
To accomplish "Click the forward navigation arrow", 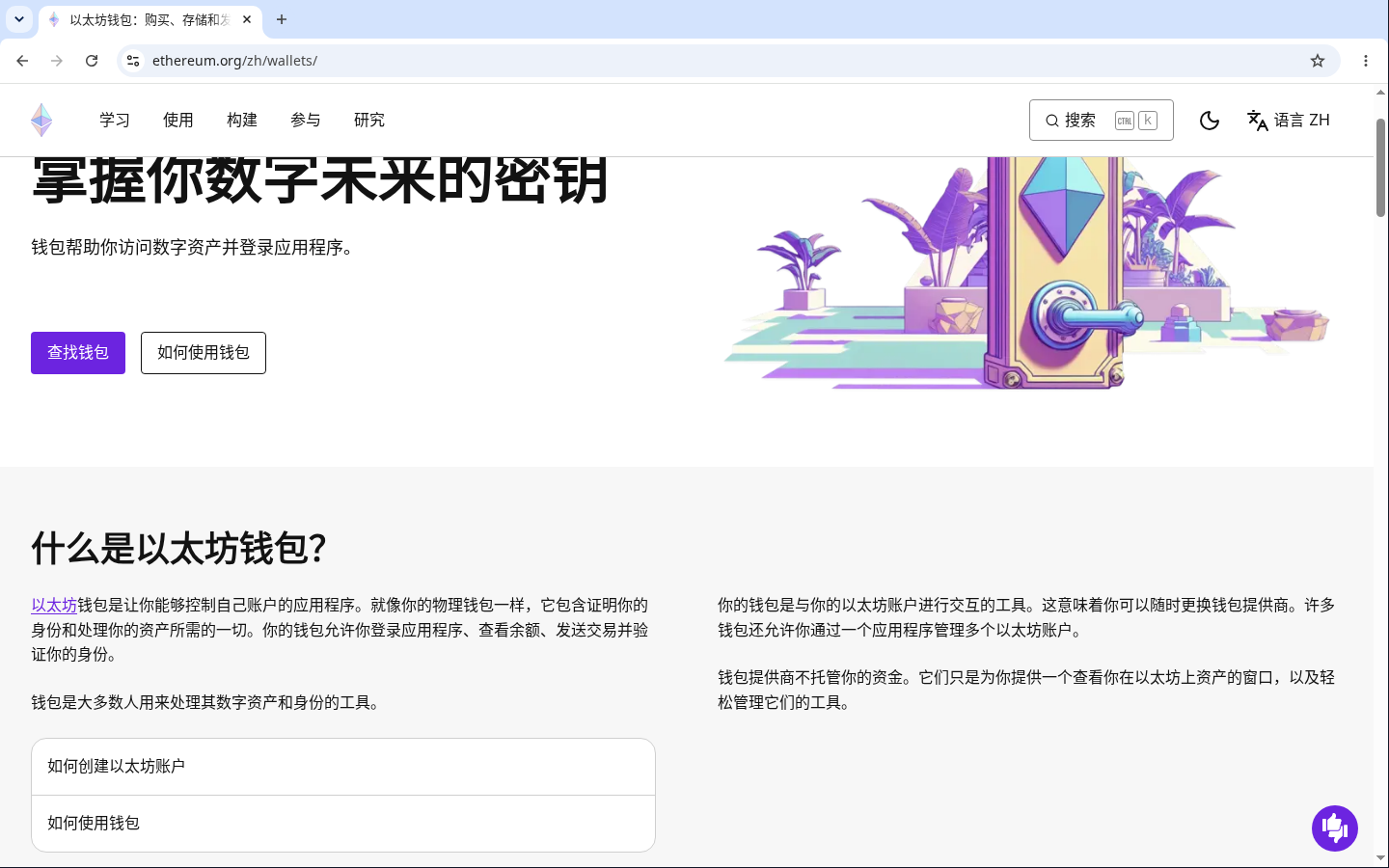I will click(57, 61).
